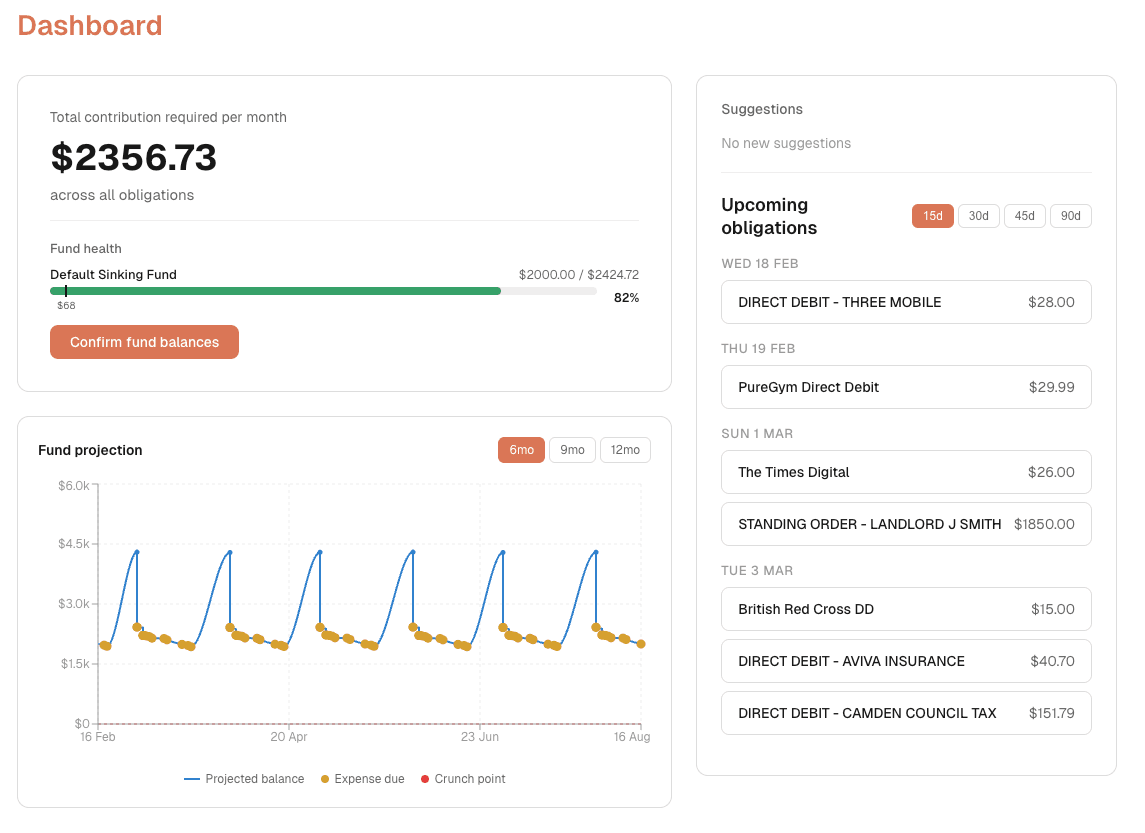Select the 90d obligations filter

pos(1070,215)
